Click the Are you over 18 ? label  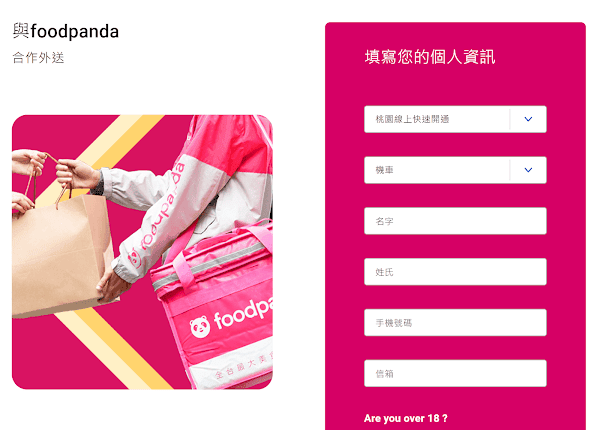click(x=406, y=418)
